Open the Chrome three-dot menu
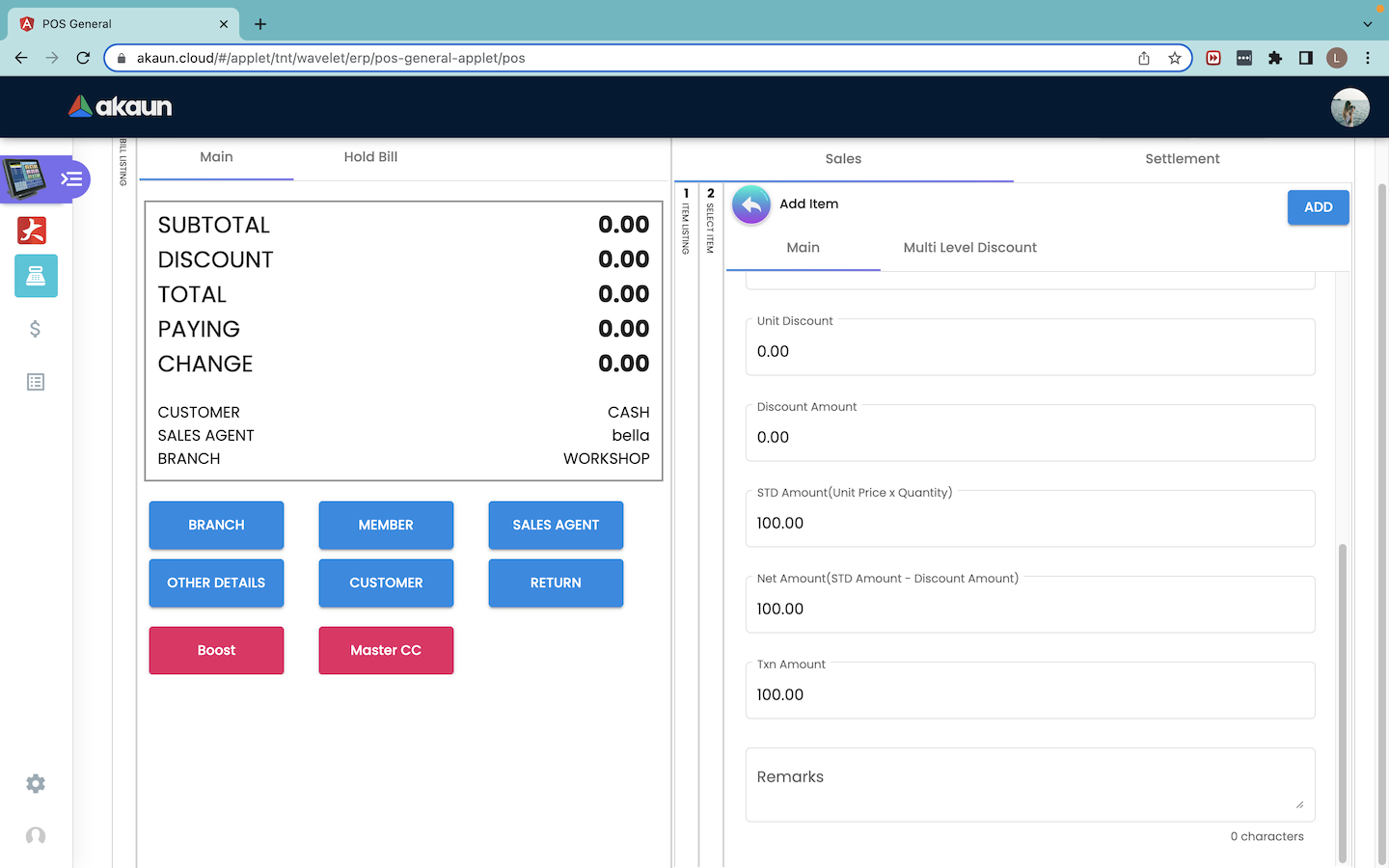This screenshot has width=1389, height=868. point(1368,58)
